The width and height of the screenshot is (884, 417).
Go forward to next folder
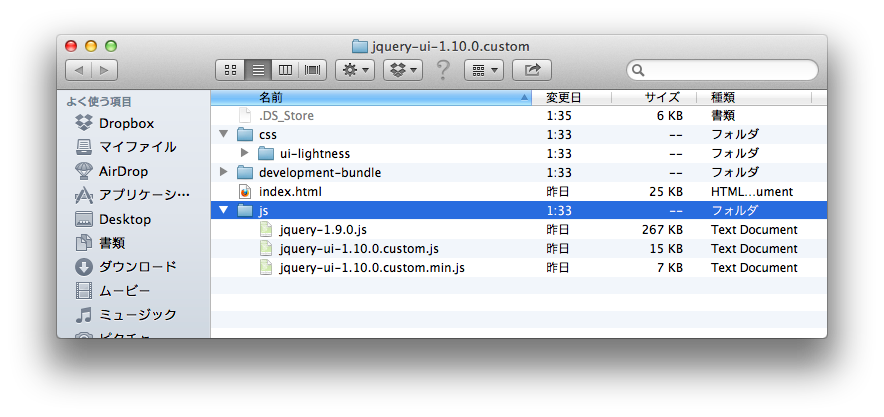point(105,70)
